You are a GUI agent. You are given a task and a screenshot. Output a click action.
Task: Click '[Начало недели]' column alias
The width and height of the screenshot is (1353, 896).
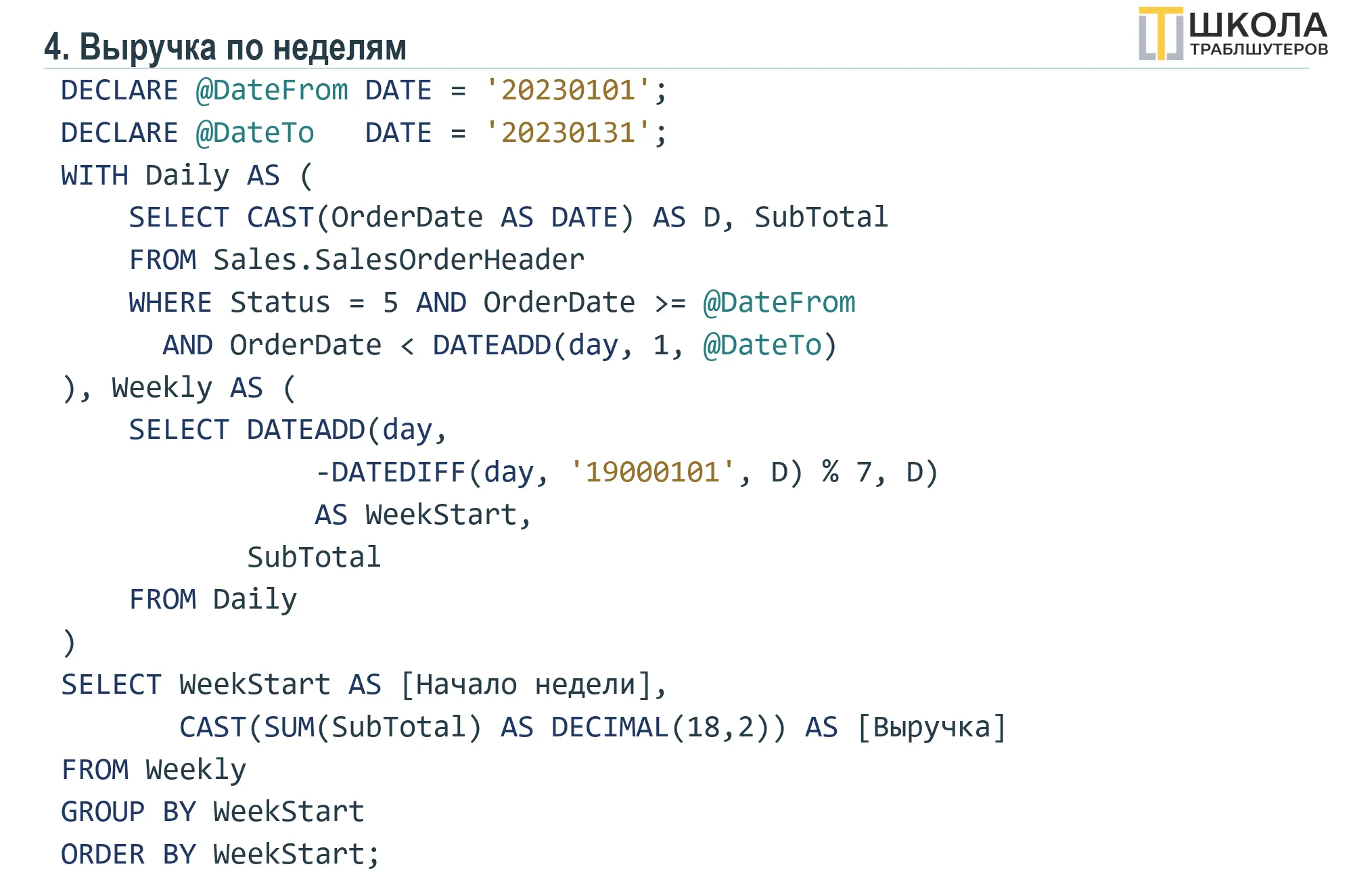coord(526,685)
